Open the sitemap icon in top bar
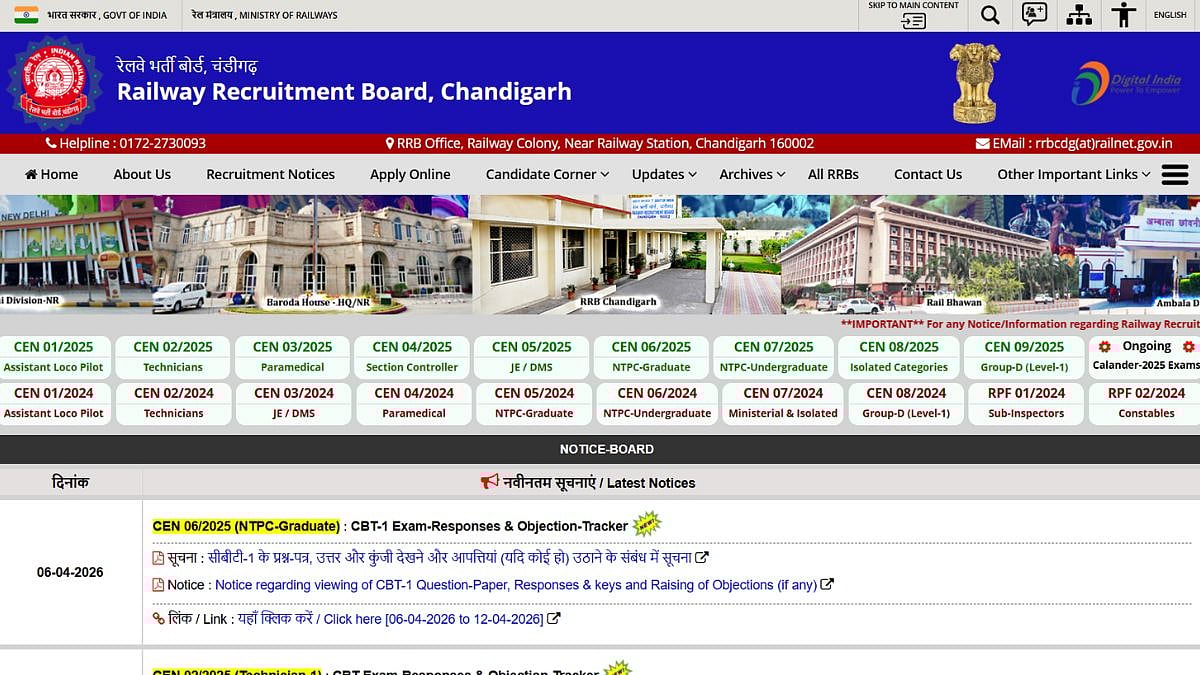Screen dimensions: 1200x675 coord(1079,15)
